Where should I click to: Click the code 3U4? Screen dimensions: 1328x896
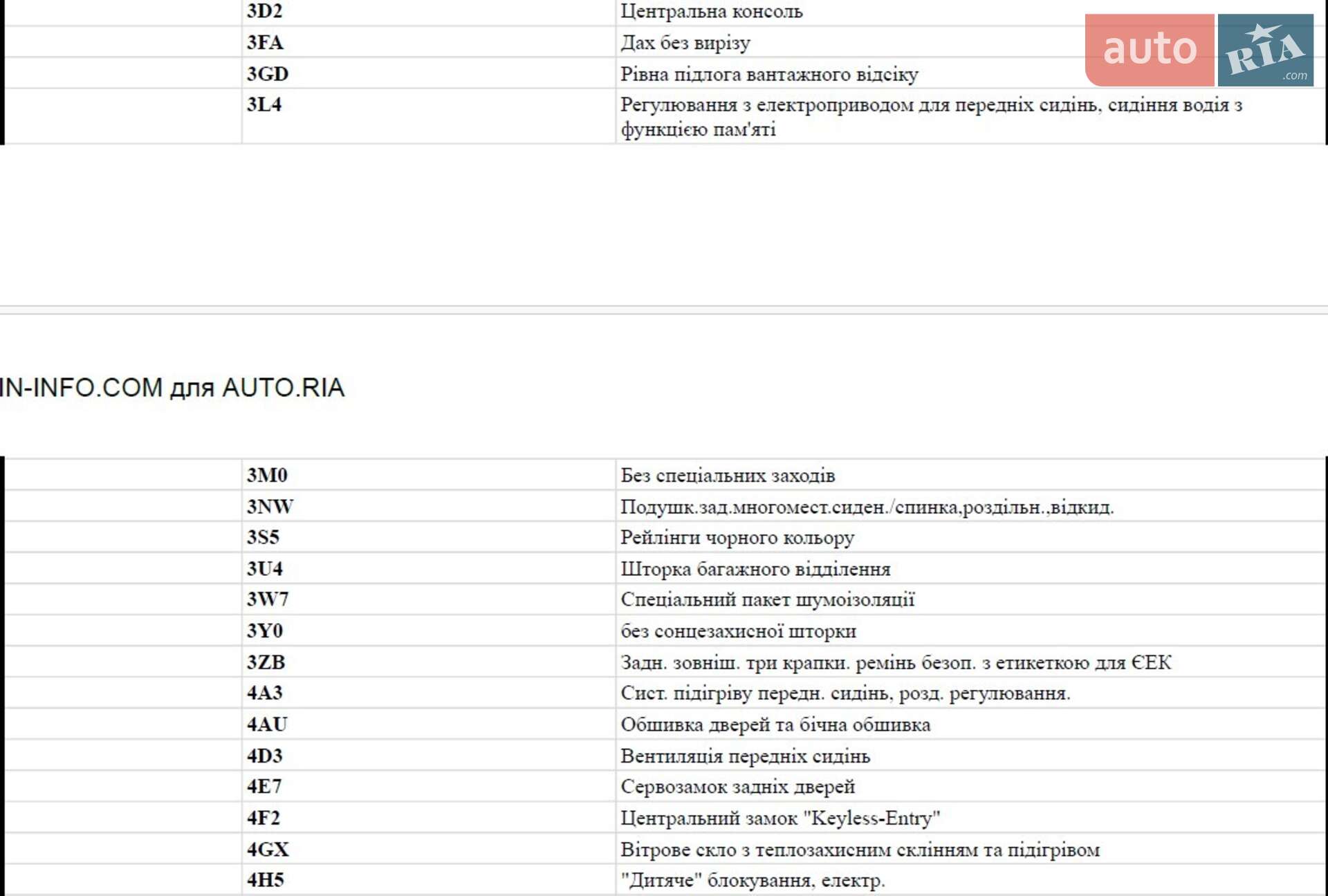[265, 568]
